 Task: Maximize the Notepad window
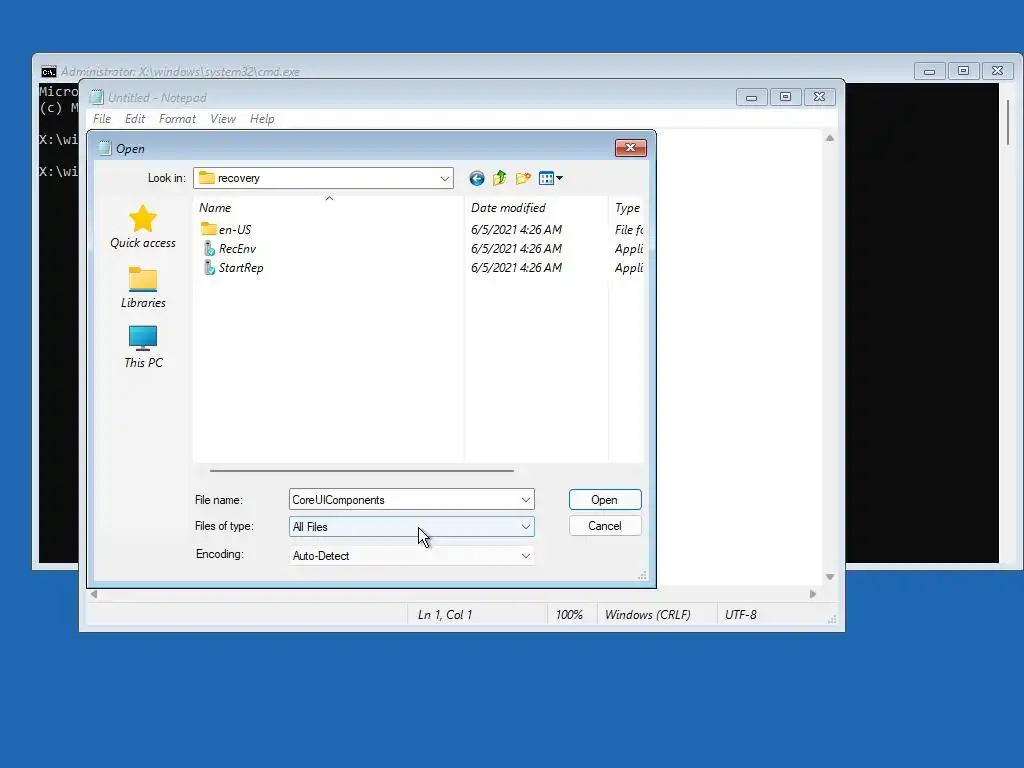tap(786, 97)
